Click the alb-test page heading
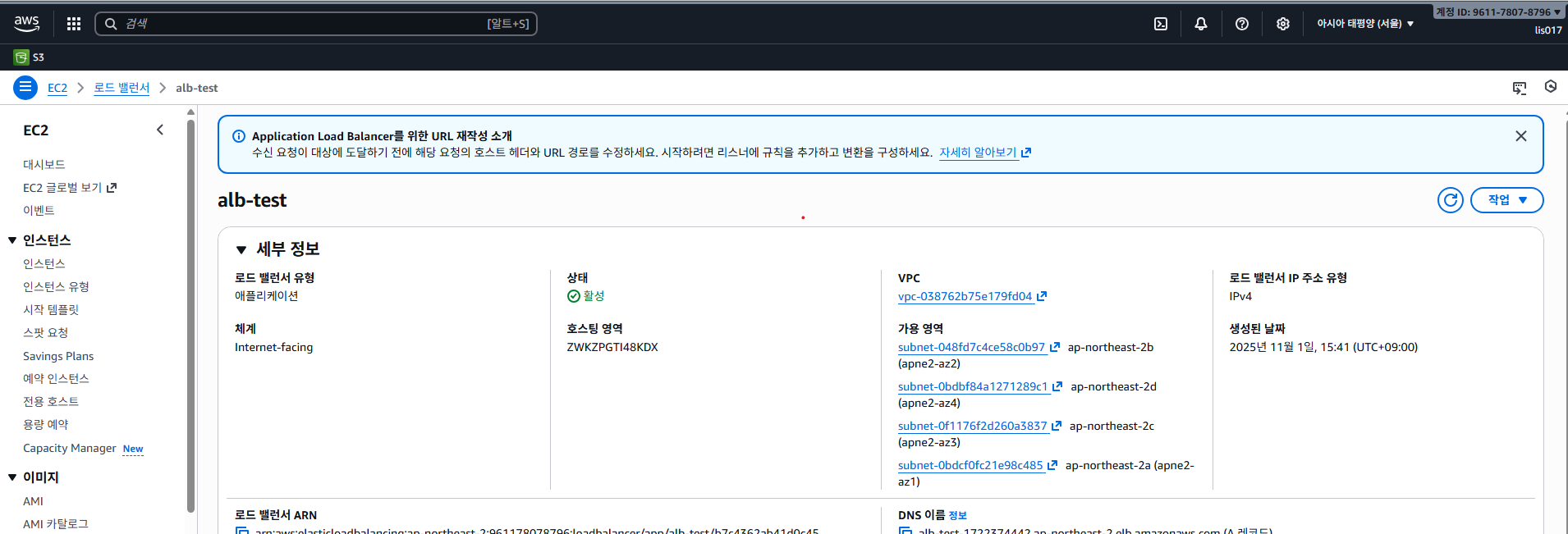 [252, 200]
